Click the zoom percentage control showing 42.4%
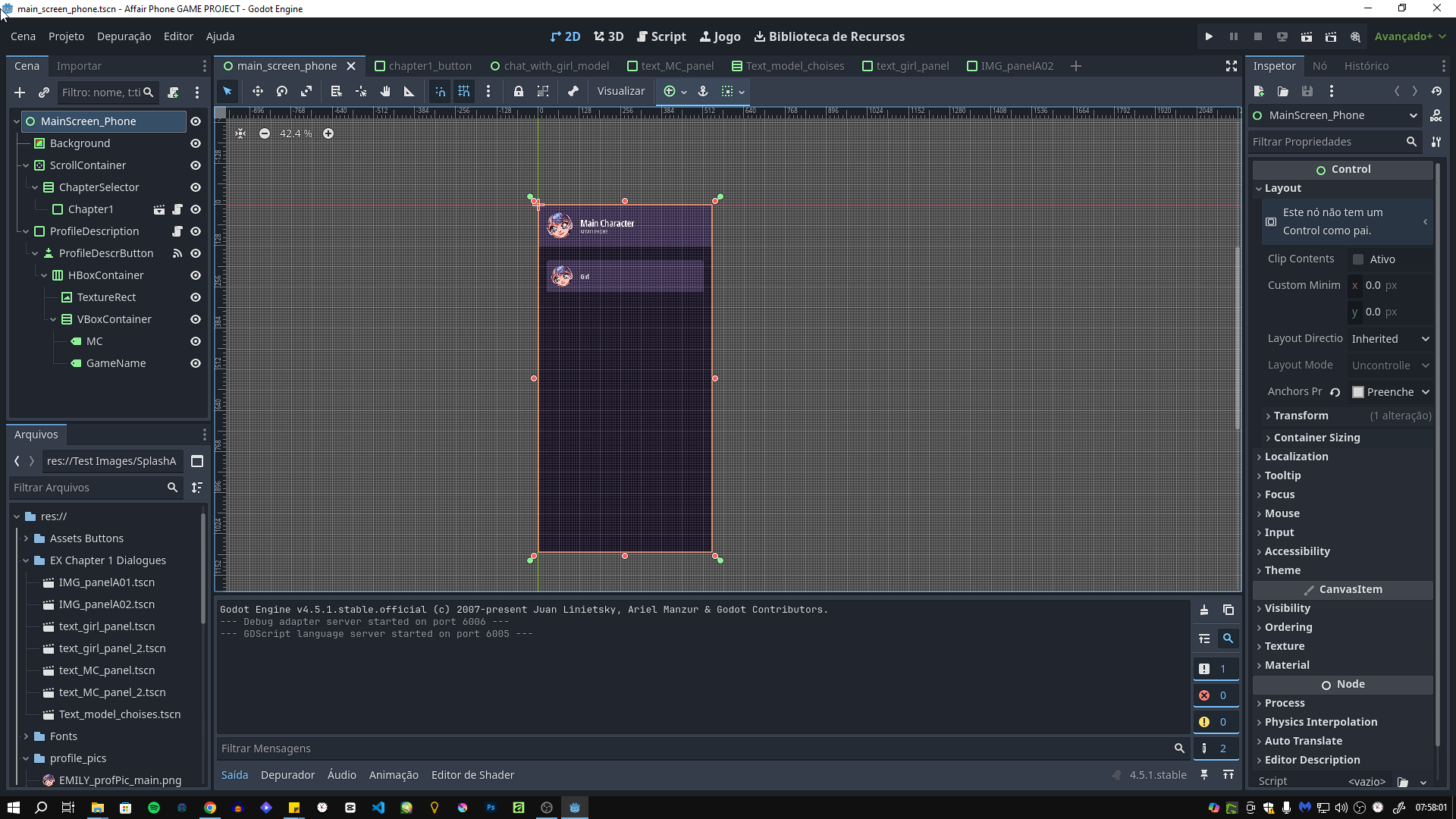Screen dimensions: 1456x819 pyautogui.click(x=296, y=133)
